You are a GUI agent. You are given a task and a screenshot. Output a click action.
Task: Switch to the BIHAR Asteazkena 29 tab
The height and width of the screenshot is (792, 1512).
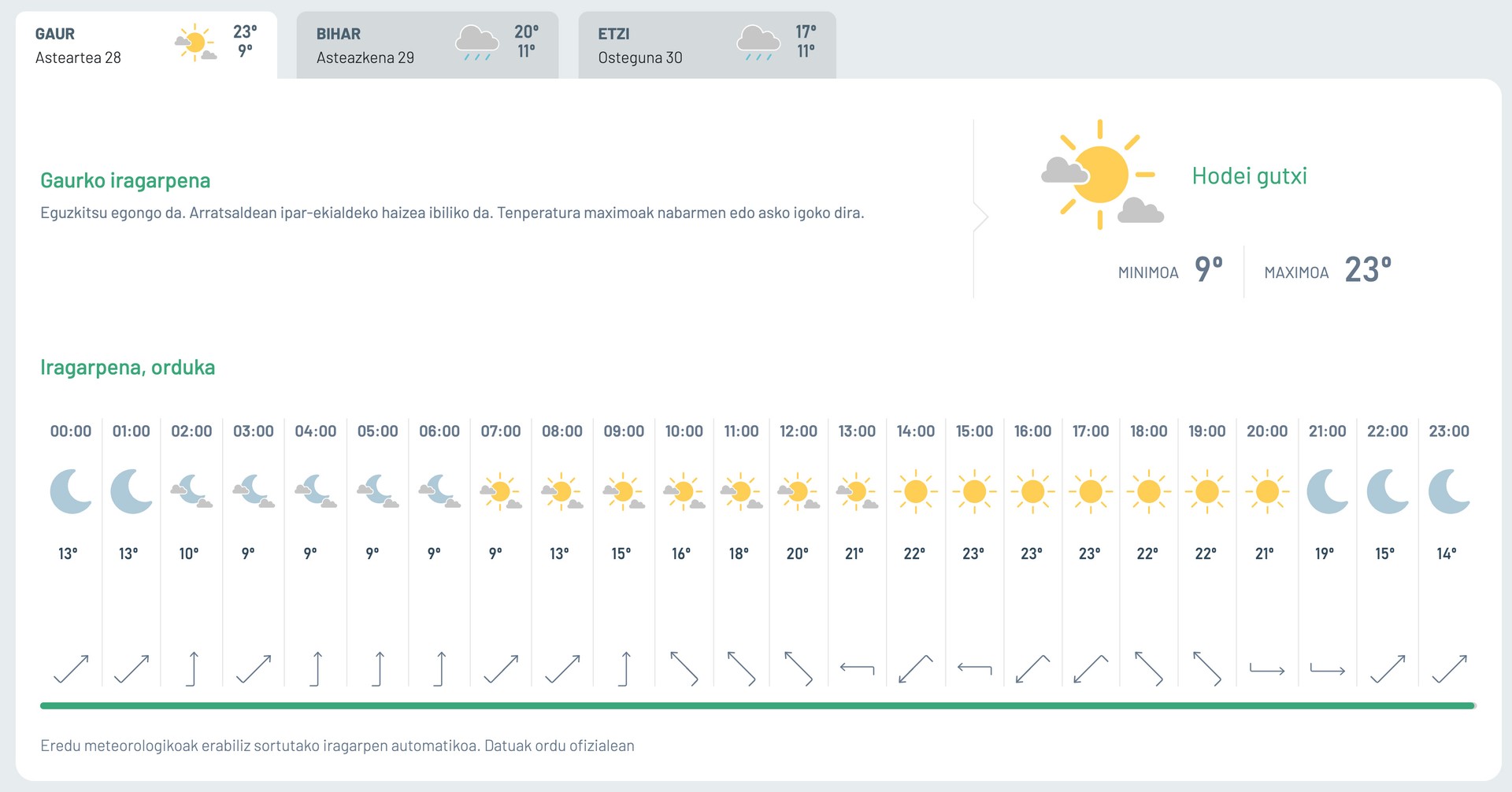pyautogui.click(x=428, y=45)
